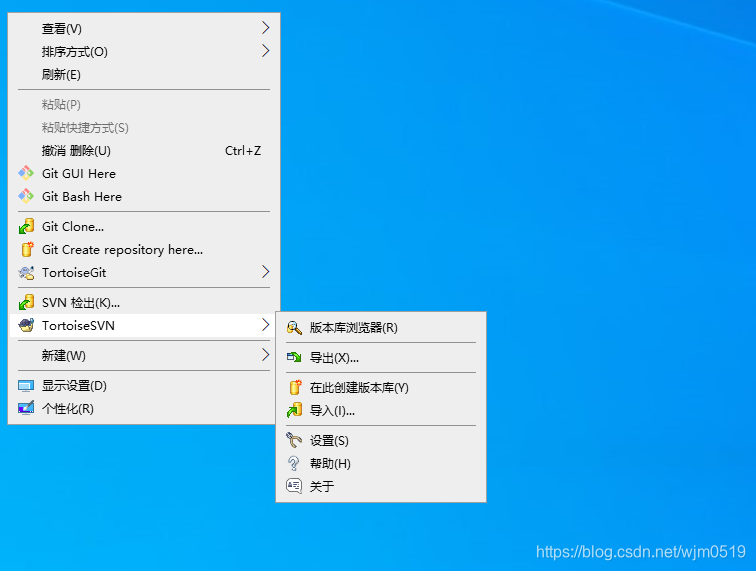
Task: Select Git Create repository here...
Action: [145, 250]
